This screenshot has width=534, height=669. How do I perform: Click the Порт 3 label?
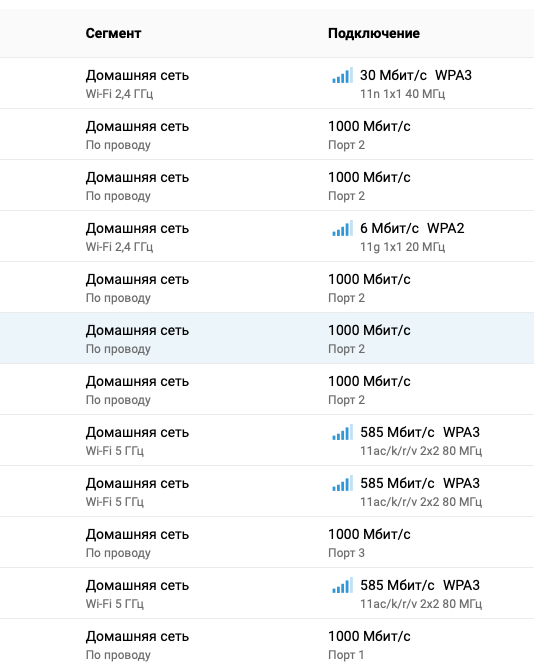(x=346, y=553)
